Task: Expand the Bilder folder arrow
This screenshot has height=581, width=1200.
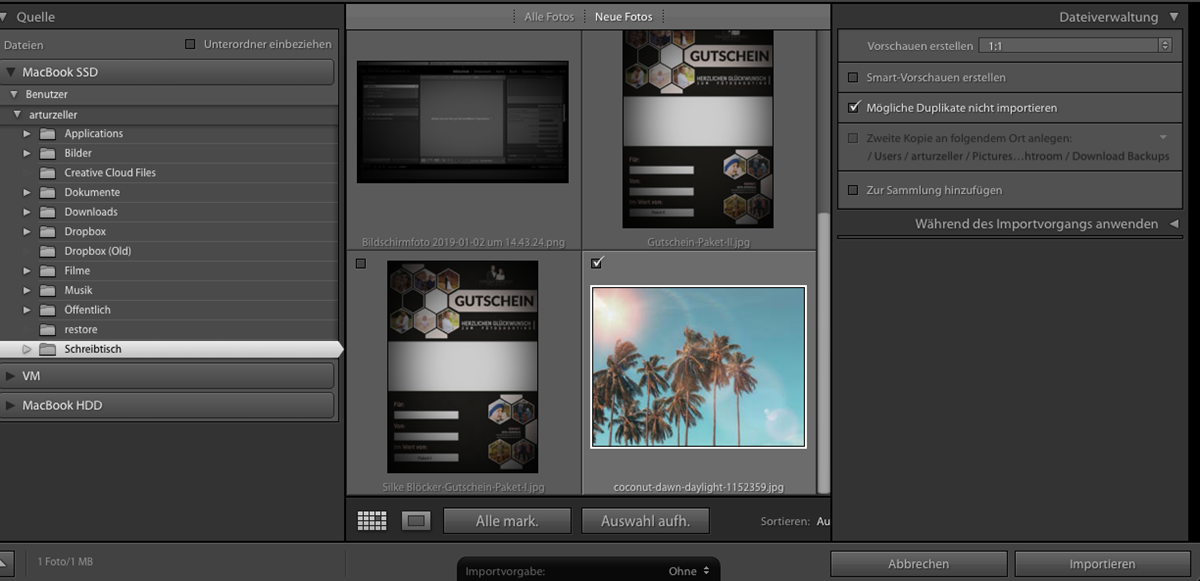Action: 27,153
